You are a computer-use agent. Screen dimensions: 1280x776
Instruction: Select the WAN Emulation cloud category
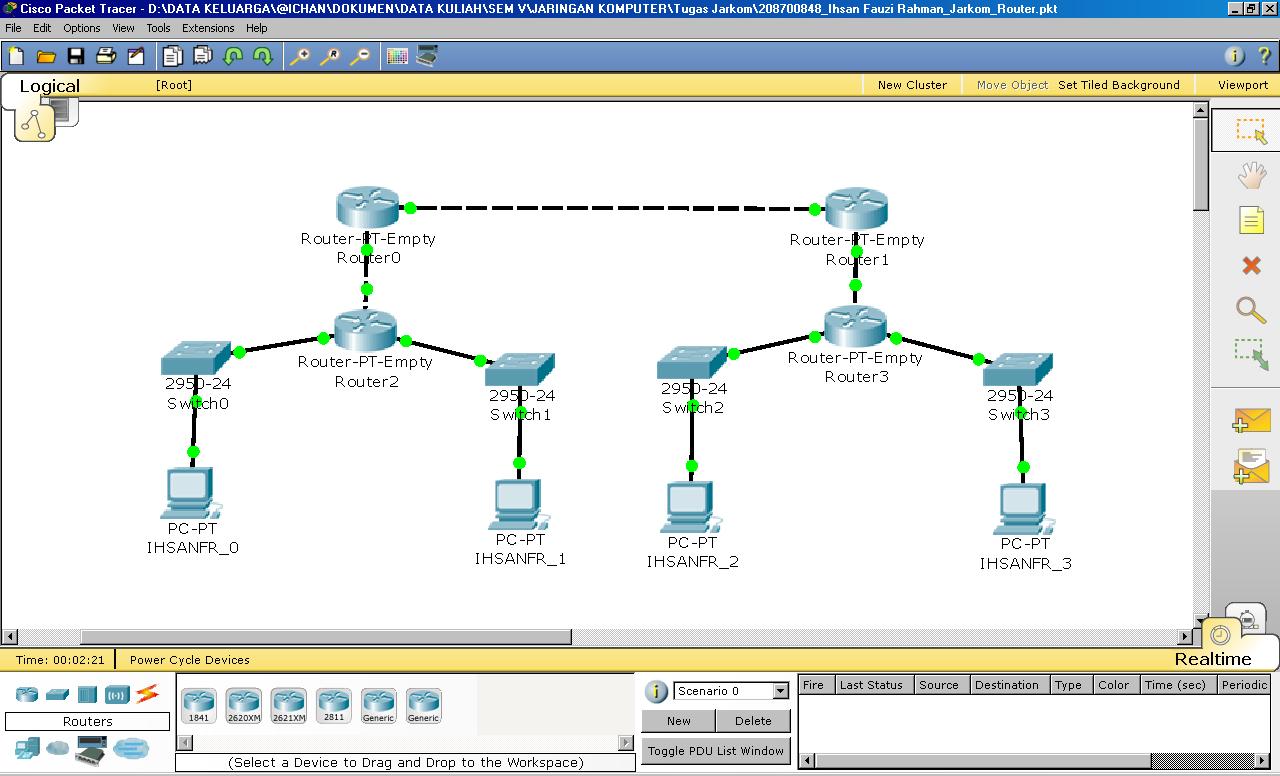click(x=57, y=748)
